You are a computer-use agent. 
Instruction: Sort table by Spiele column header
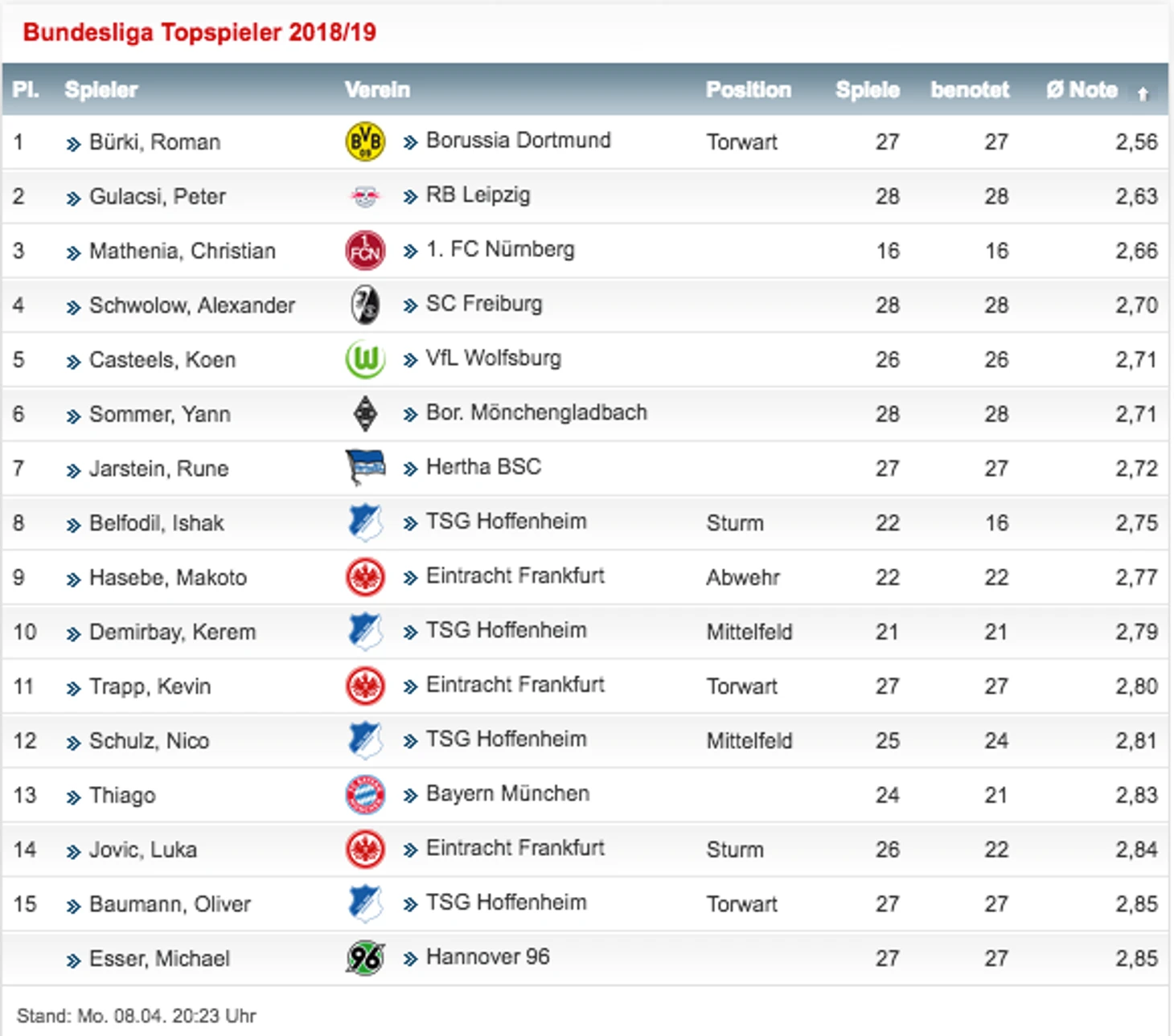tap(867, 90)
